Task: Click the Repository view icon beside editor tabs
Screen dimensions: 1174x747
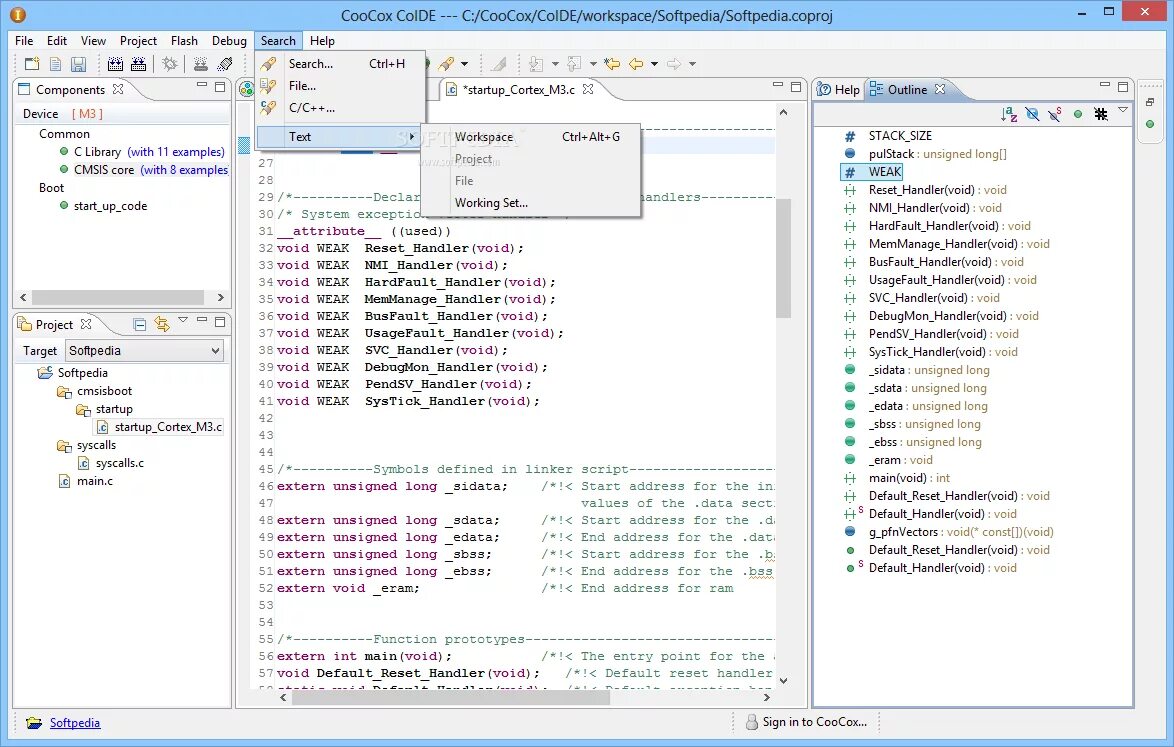Action: (246, 89)
